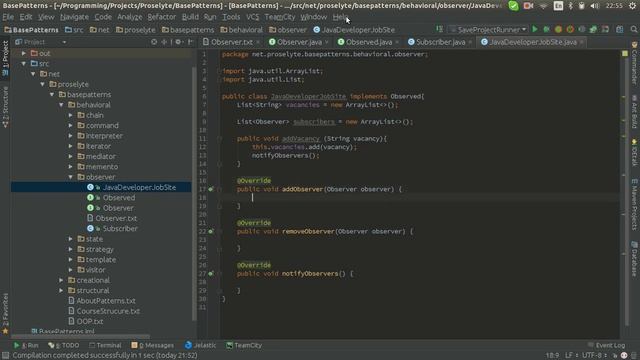This screenshot has height=360, width=640.
Task: Open the Maven Projects side panel
Action: click(x=634, y=204)
